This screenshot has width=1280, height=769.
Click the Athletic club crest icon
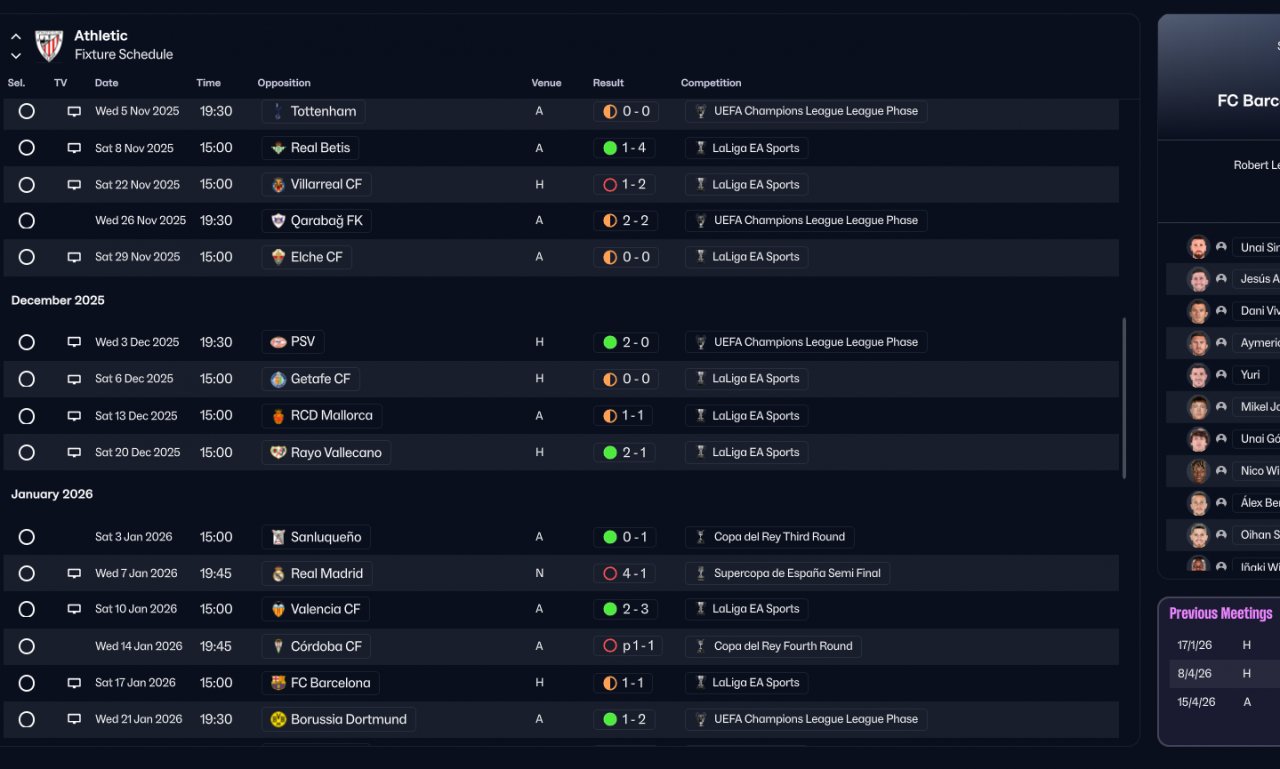point(49,45)
